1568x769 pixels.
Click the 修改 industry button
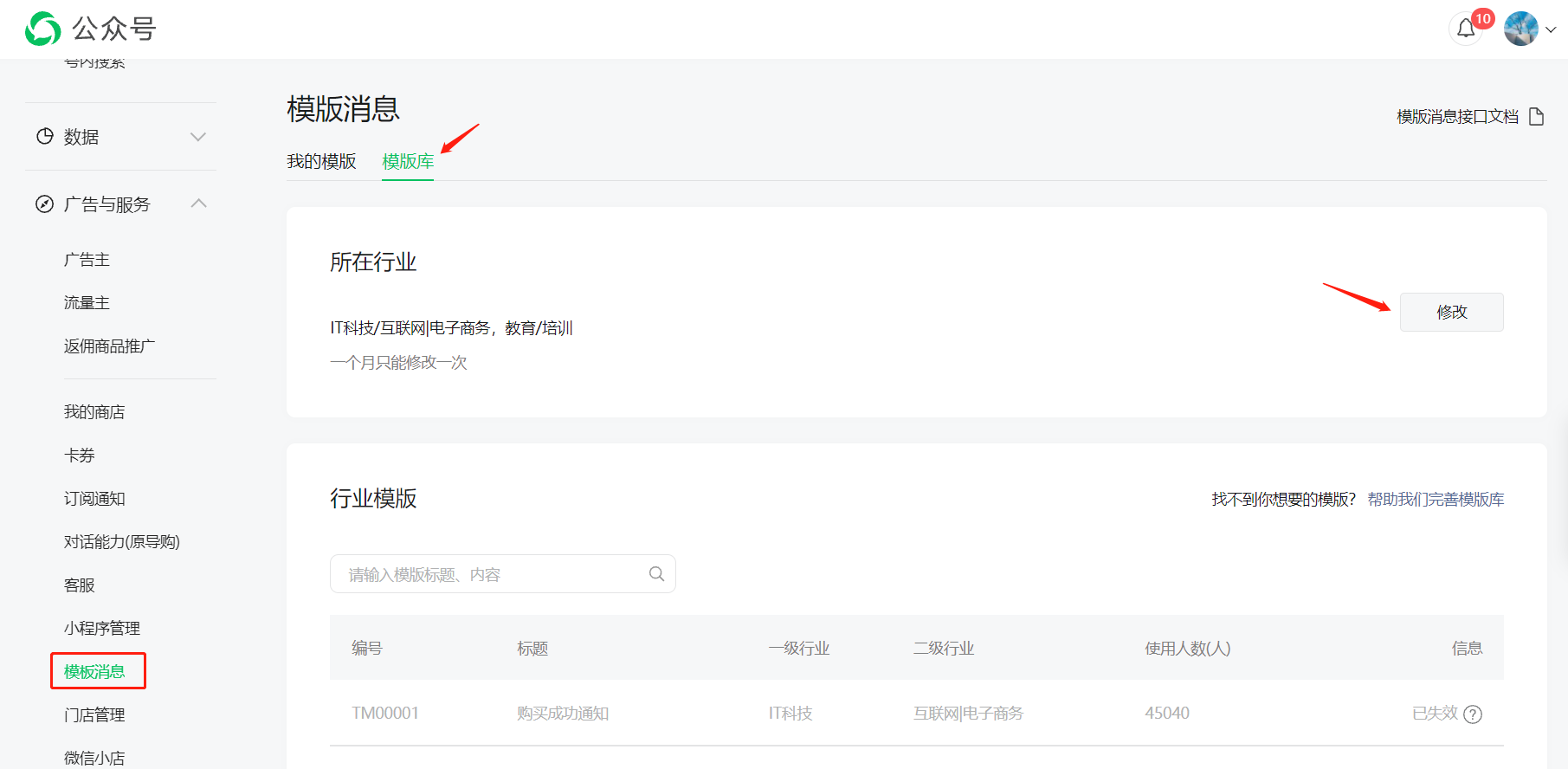coord(1452,312)
